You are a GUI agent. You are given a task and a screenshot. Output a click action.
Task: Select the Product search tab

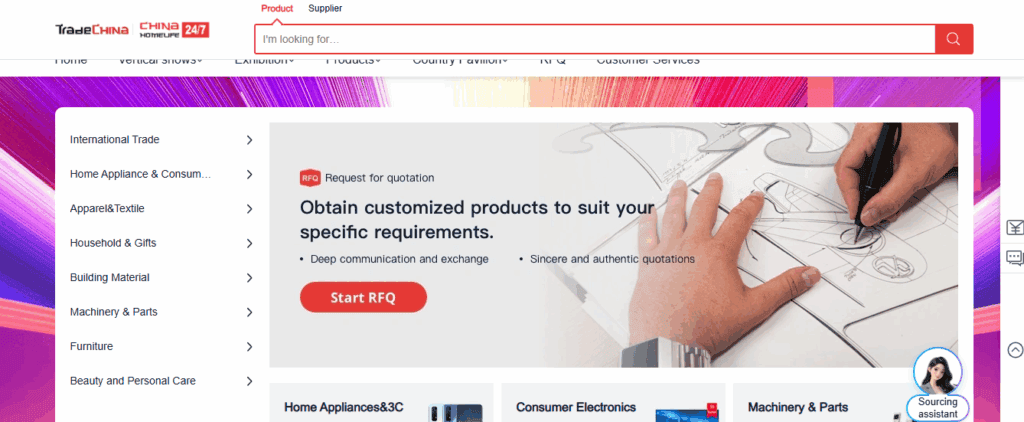coord(277,8)
